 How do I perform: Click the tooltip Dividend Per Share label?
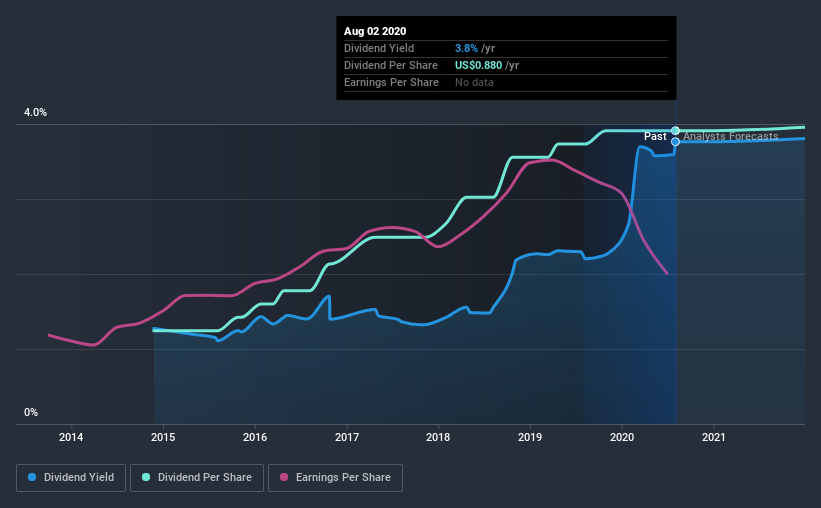391,65
